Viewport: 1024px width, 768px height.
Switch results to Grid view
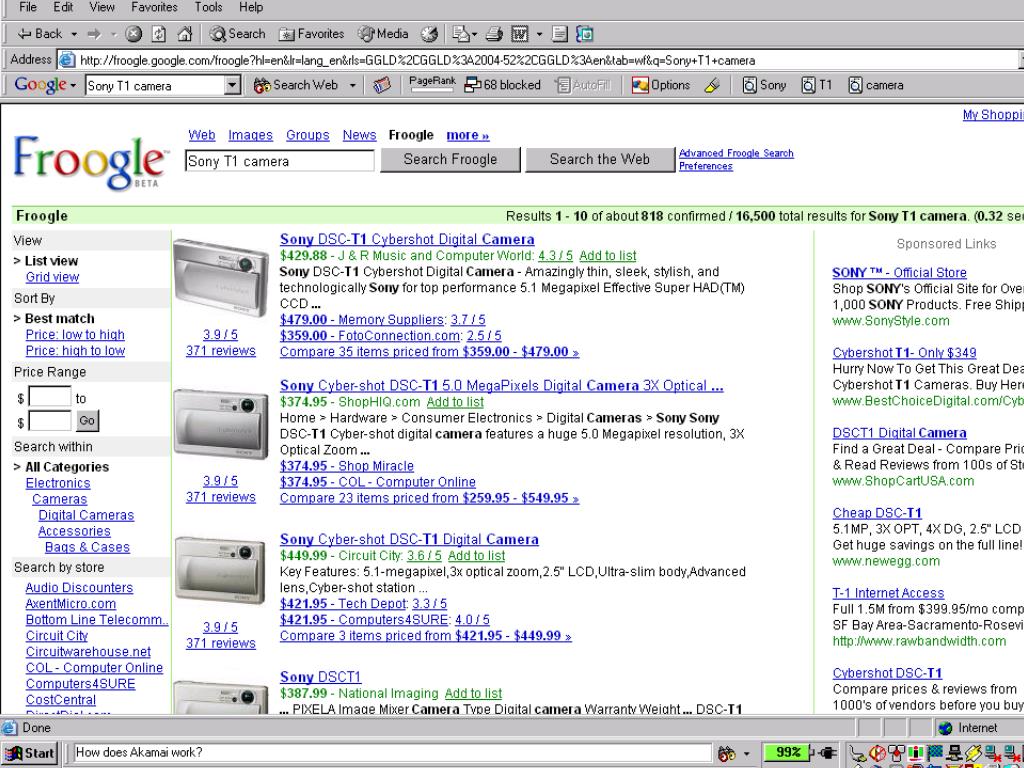pos(52,277)
